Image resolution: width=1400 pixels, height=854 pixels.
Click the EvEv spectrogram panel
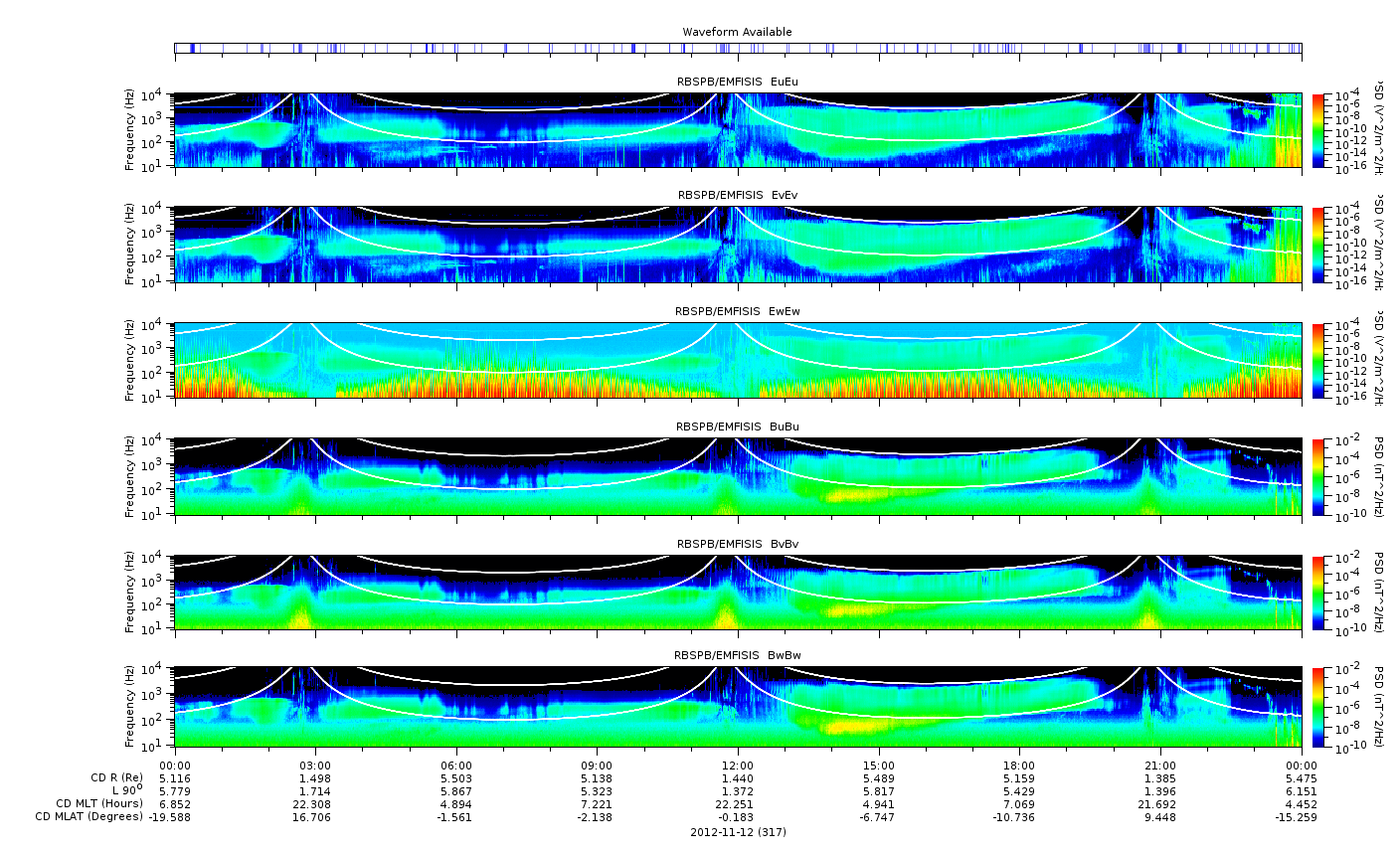click(x=738, y=245)
